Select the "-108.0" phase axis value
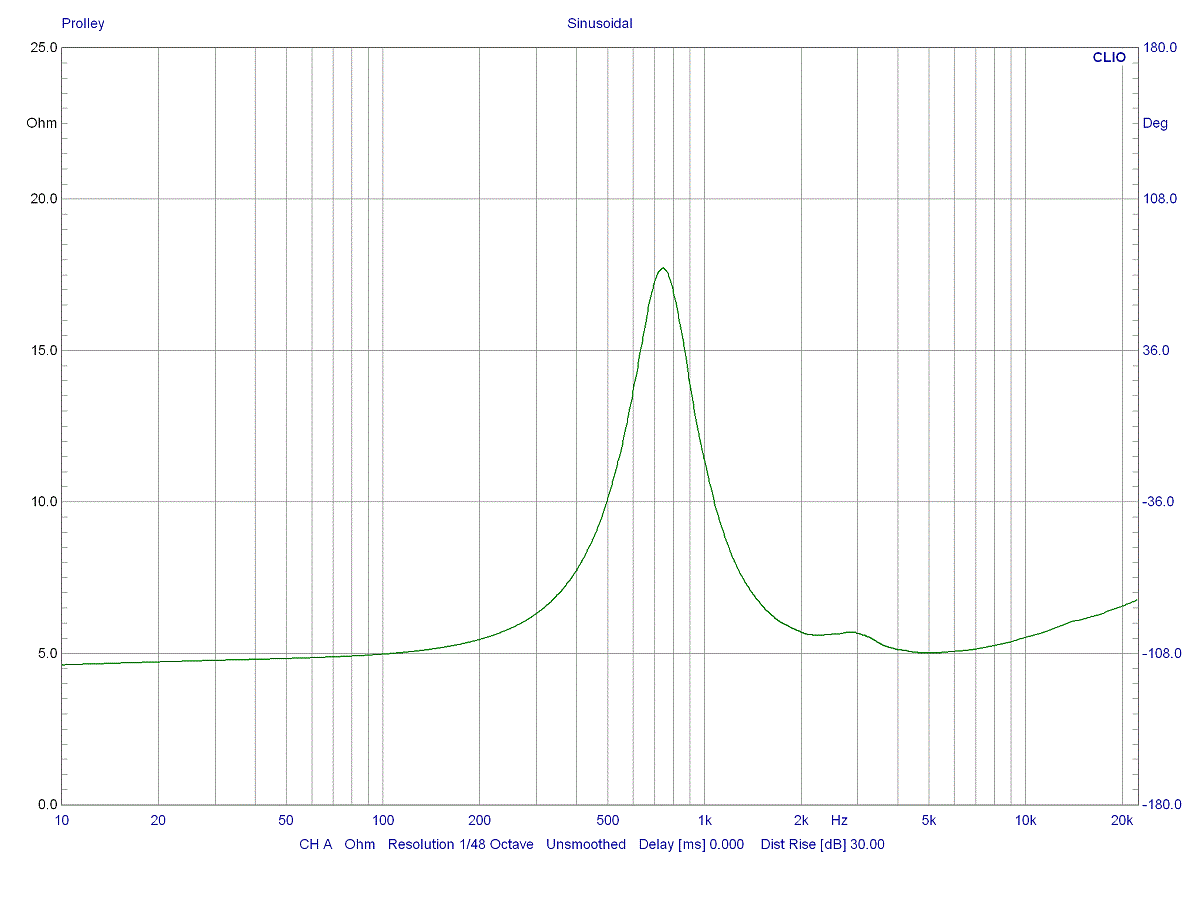Image resolution: width=1200 pixels, height=900 pixels. click(1161, 653)
